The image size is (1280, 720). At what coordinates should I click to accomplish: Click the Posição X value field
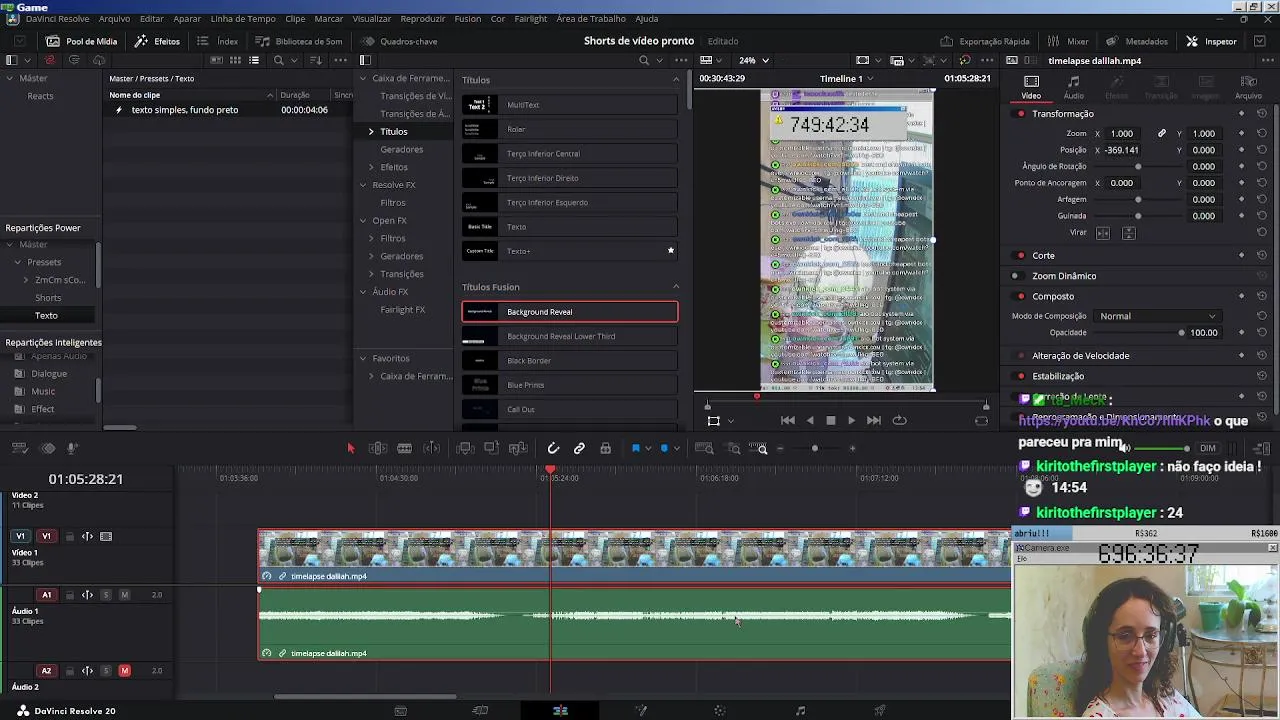(x=1124, y=150)
